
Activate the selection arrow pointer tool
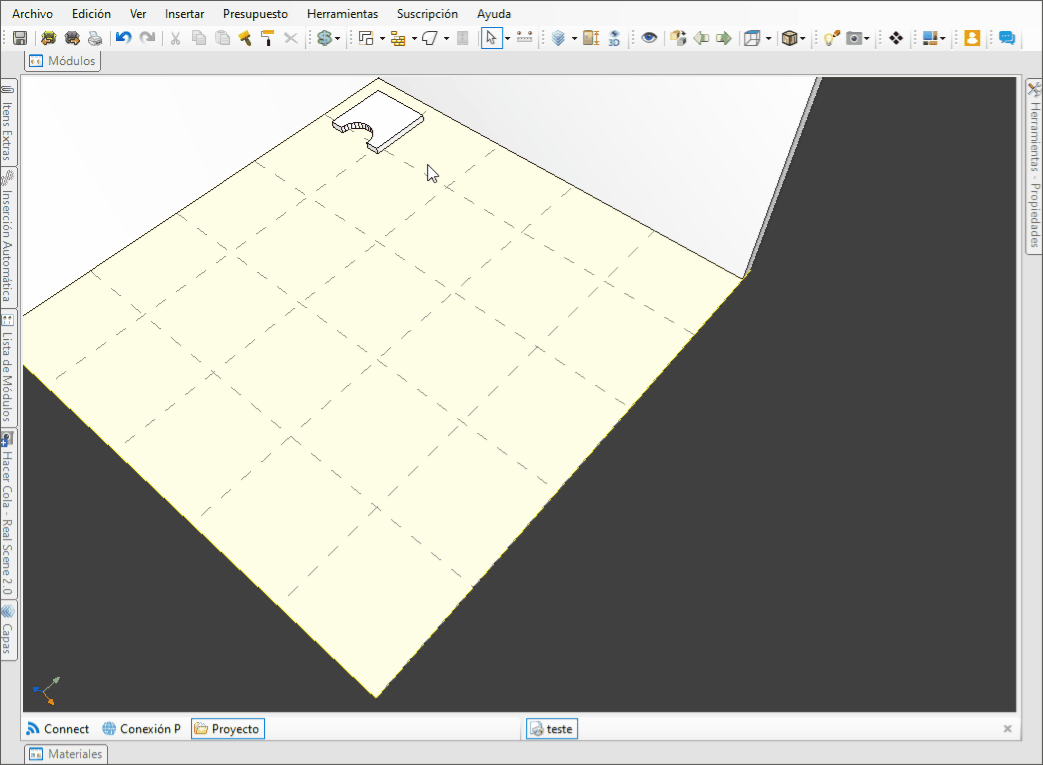click(x=491, y=38)
